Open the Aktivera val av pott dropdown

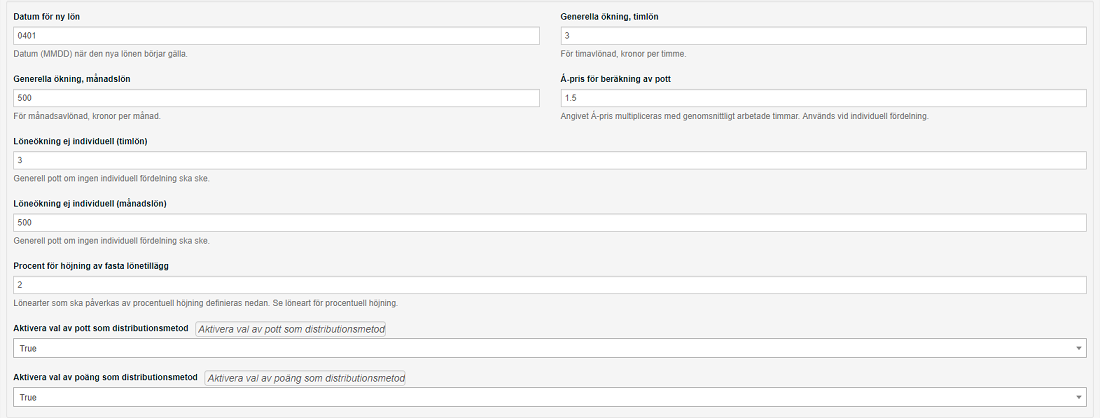550,348
